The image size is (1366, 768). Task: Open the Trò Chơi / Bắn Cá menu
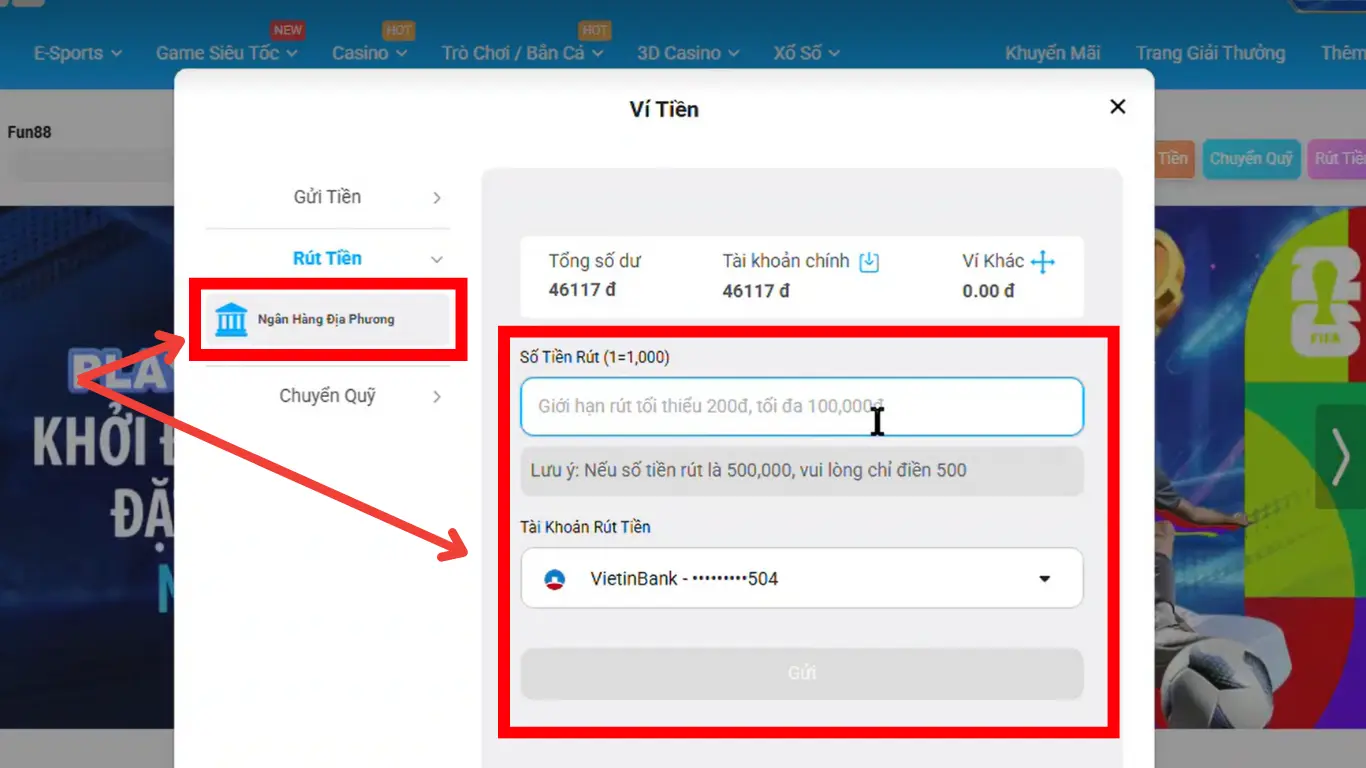pyautogui.click(x=522, y=53)
